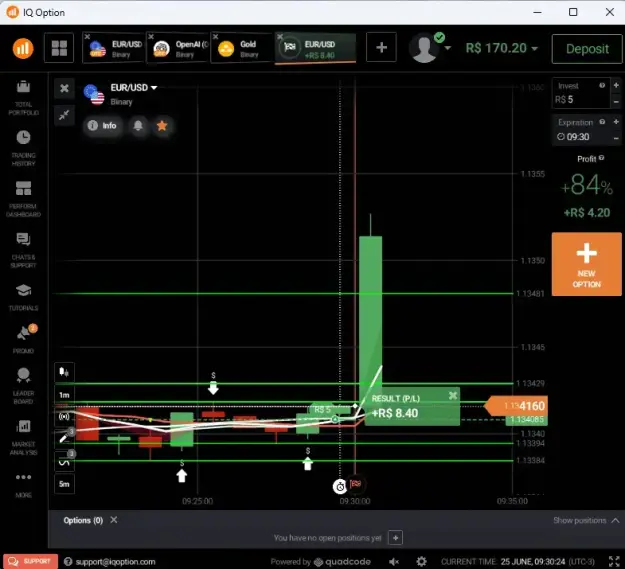This screenshot has height=569, width=625.
Task: Switch to the first EUR/USD Binary tab
Action: coord(114,48)
